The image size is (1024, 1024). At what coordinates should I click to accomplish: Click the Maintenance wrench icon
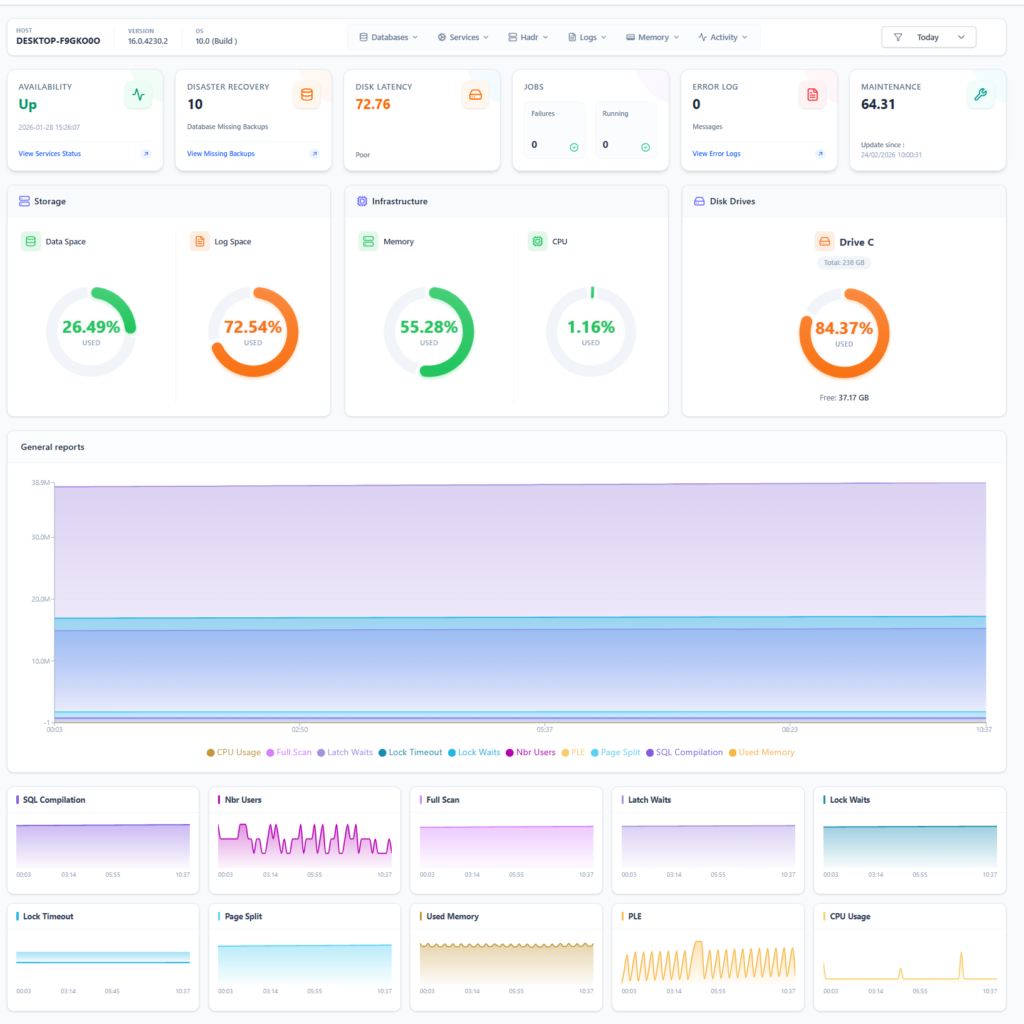coord(980,95)
